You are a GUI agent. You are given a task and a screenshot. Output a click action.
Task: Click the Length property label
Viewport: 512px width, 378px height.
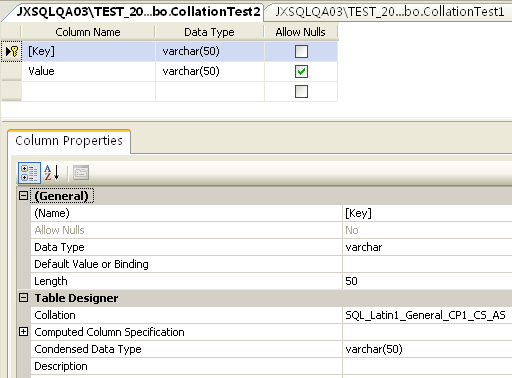tap(51, 281)
